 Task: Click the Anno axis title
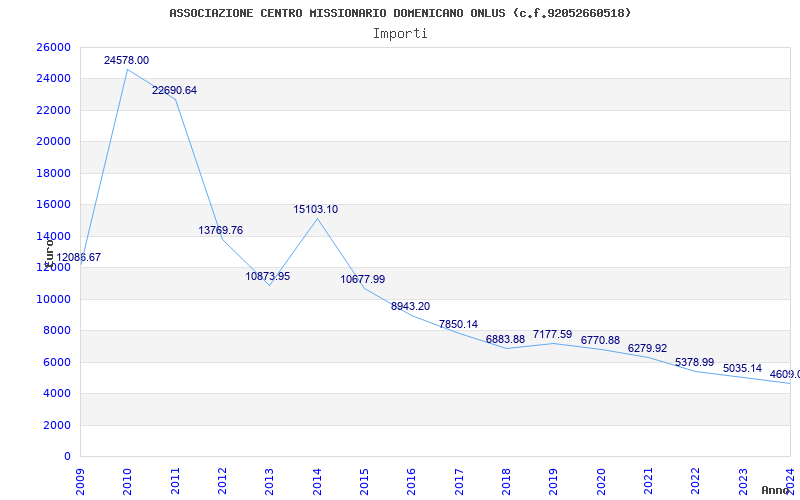point(775,490)
